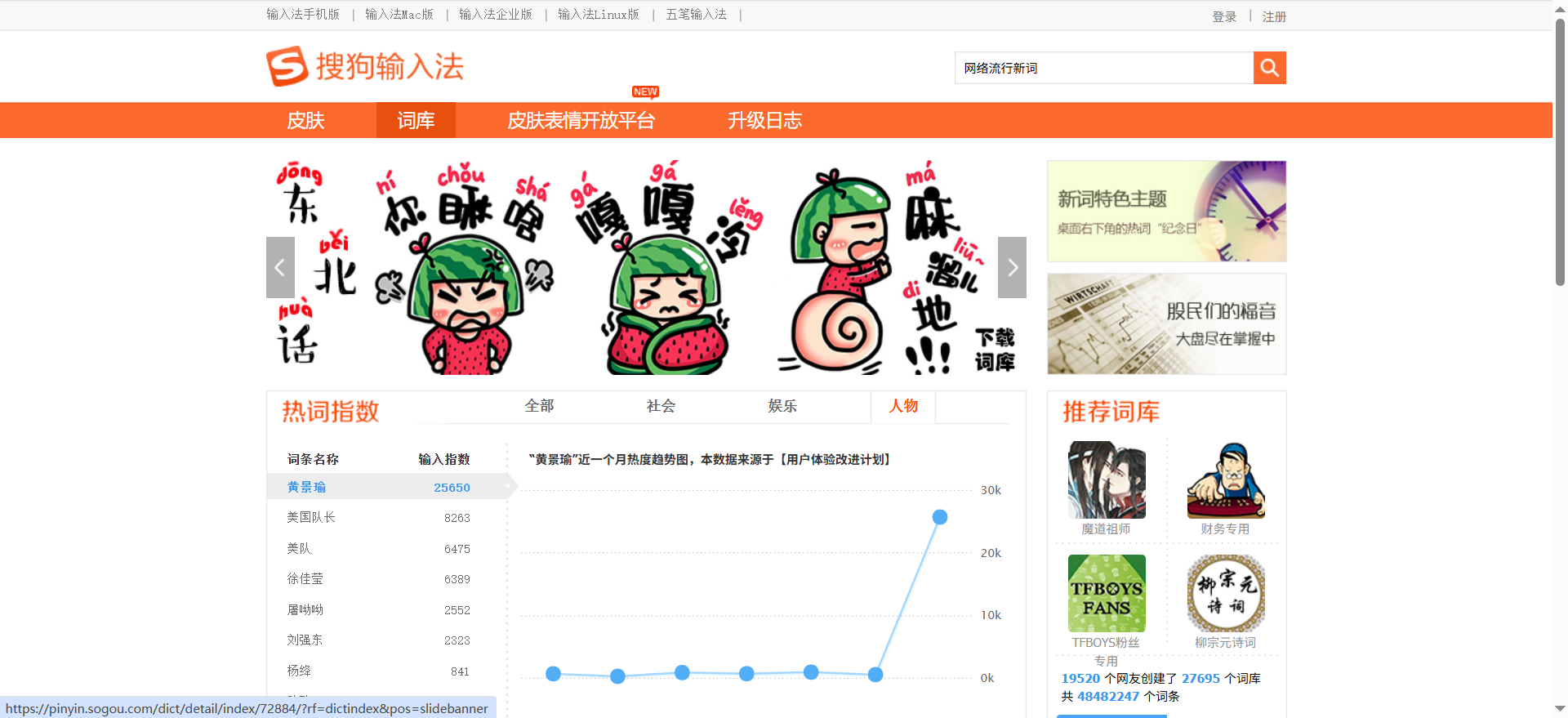Open the 输入法企业版 link
The image size is (1568, 718).
tap(495, 15)
